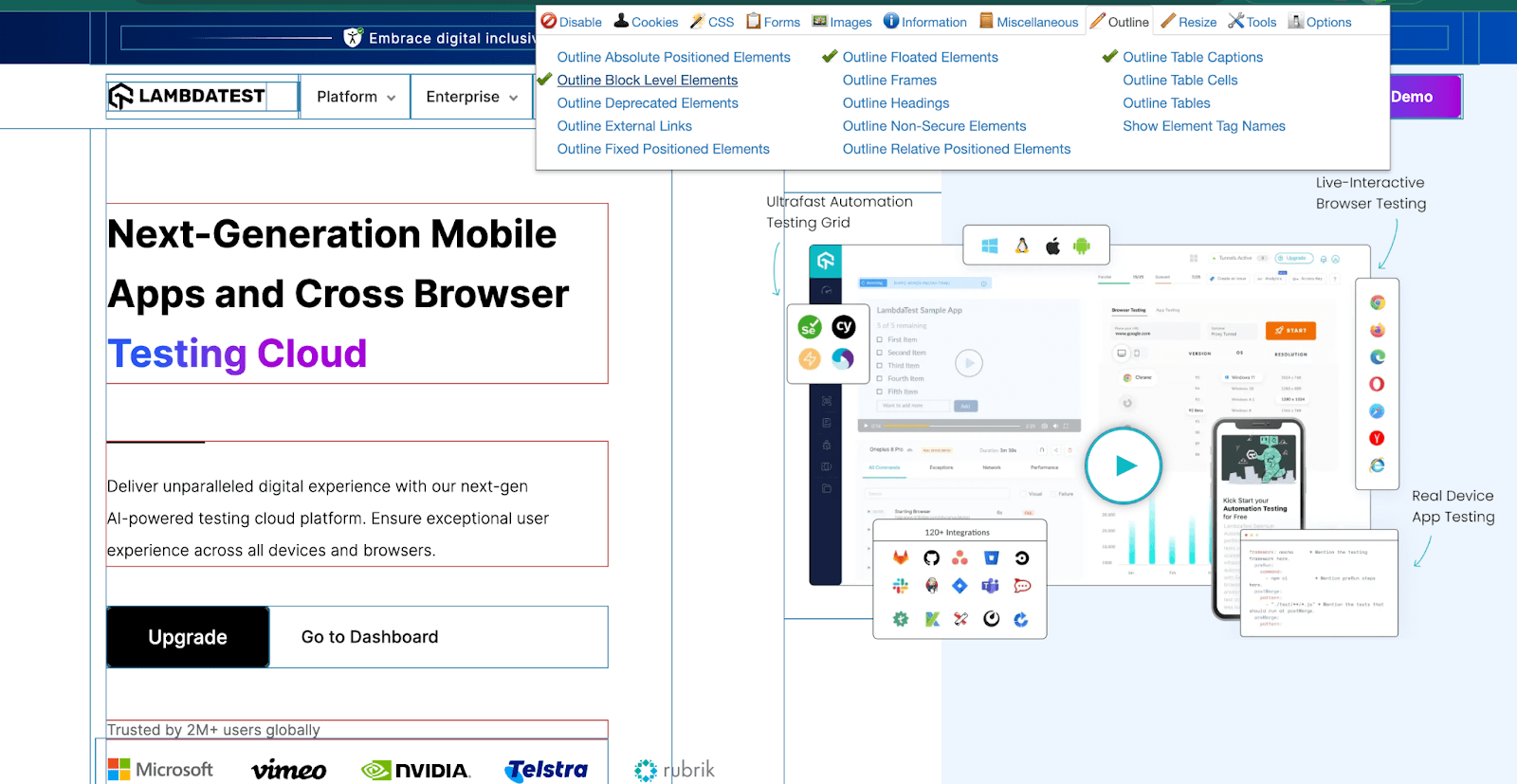Select the Outline tab

click(x=1120, y=22)
